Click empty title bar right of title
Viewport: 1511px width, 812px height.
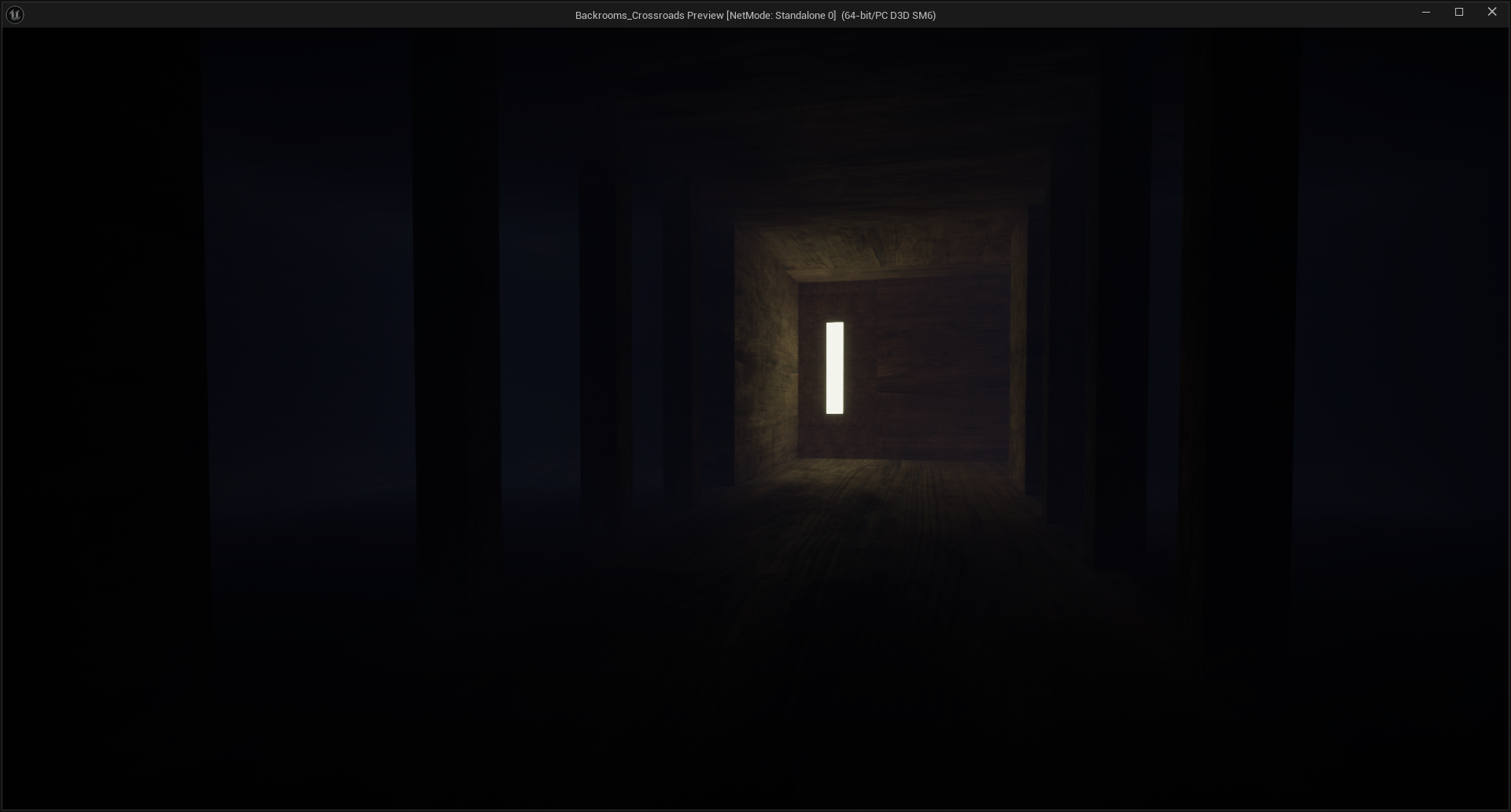(1180, 15)
